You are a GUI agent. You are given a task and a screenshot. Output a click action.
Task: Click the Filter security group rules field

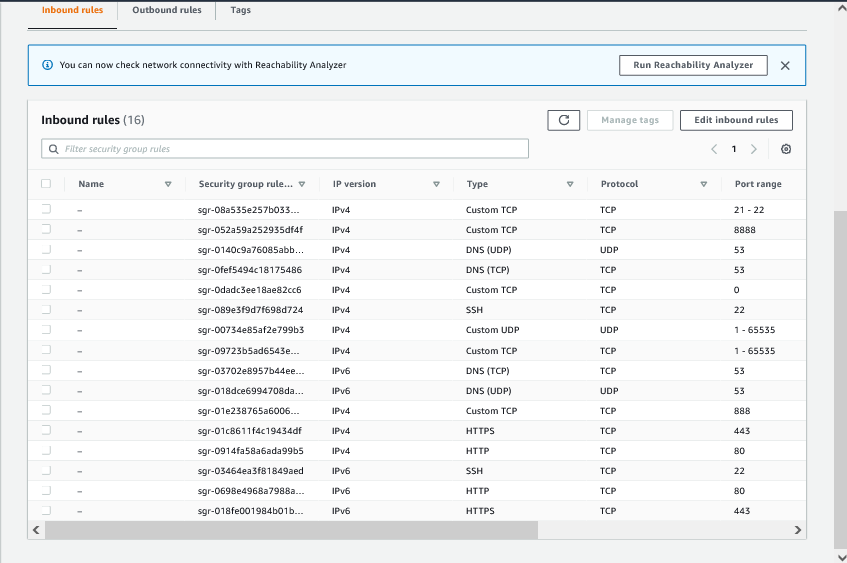[285, 149]
